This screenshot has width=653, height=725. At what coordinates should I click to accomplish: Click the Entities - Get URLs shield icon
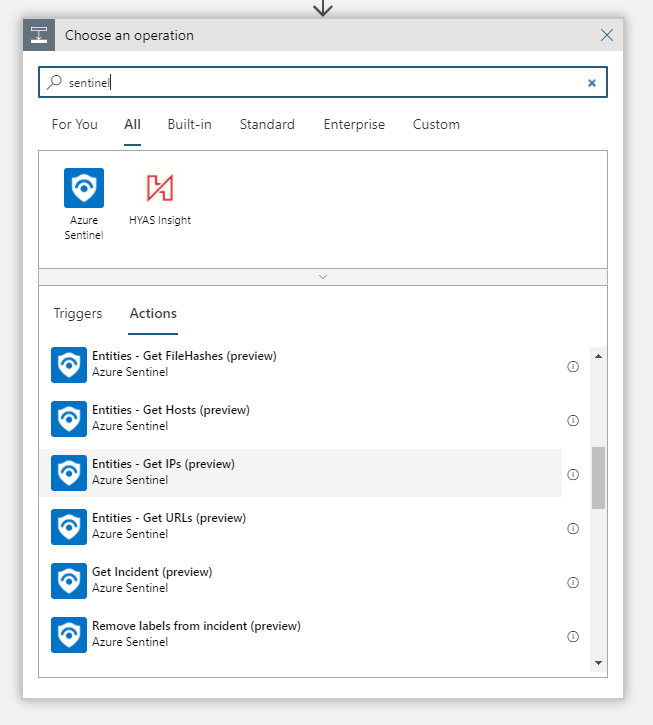(x=69, y=527)
